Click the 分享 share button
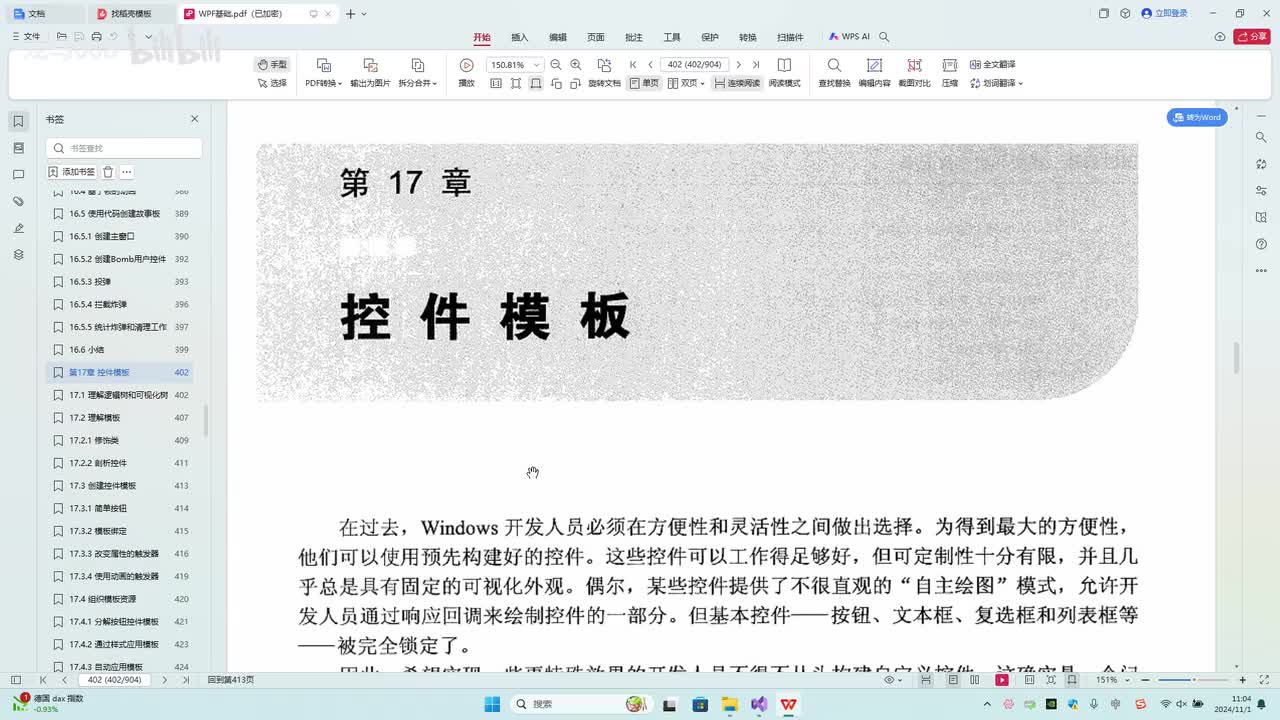Image resolution: width=1280 pixels, height=720 pixels. (x=1252, y=37)
